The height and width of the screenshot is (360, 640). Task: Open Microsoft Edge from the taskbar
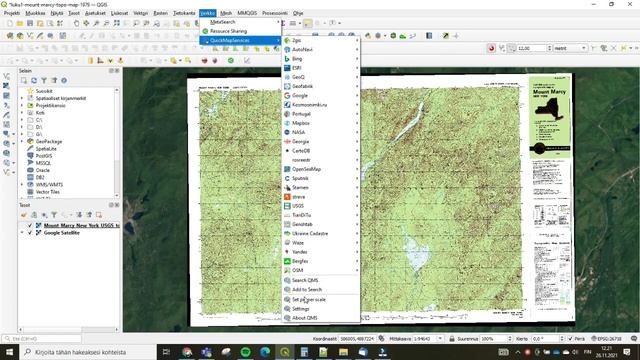[265, 352]
